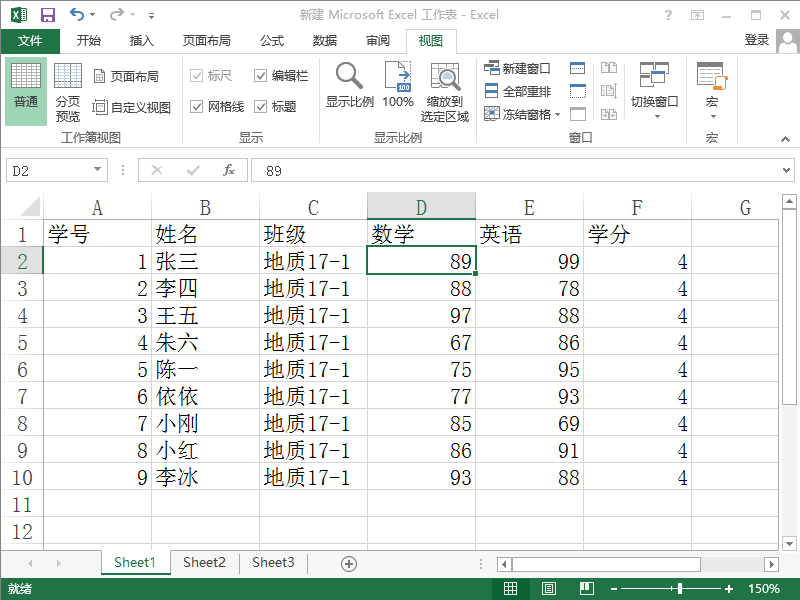Open the Data (数据) tab
Screen dimensions: 800x600
tap(325, 41)
